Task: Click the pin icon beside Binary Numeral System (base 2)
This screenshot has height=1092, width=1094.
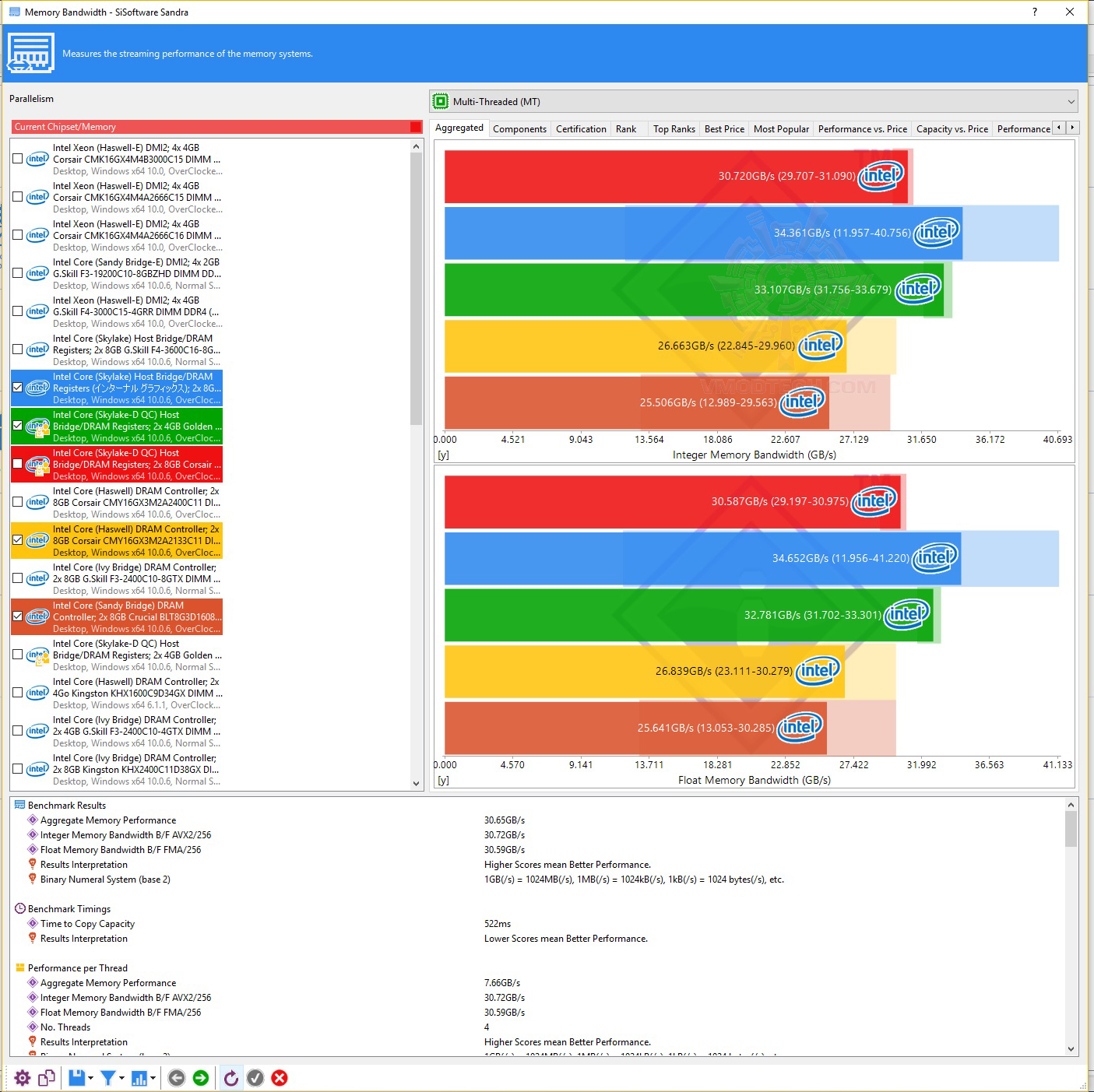Action: point(33,879)
